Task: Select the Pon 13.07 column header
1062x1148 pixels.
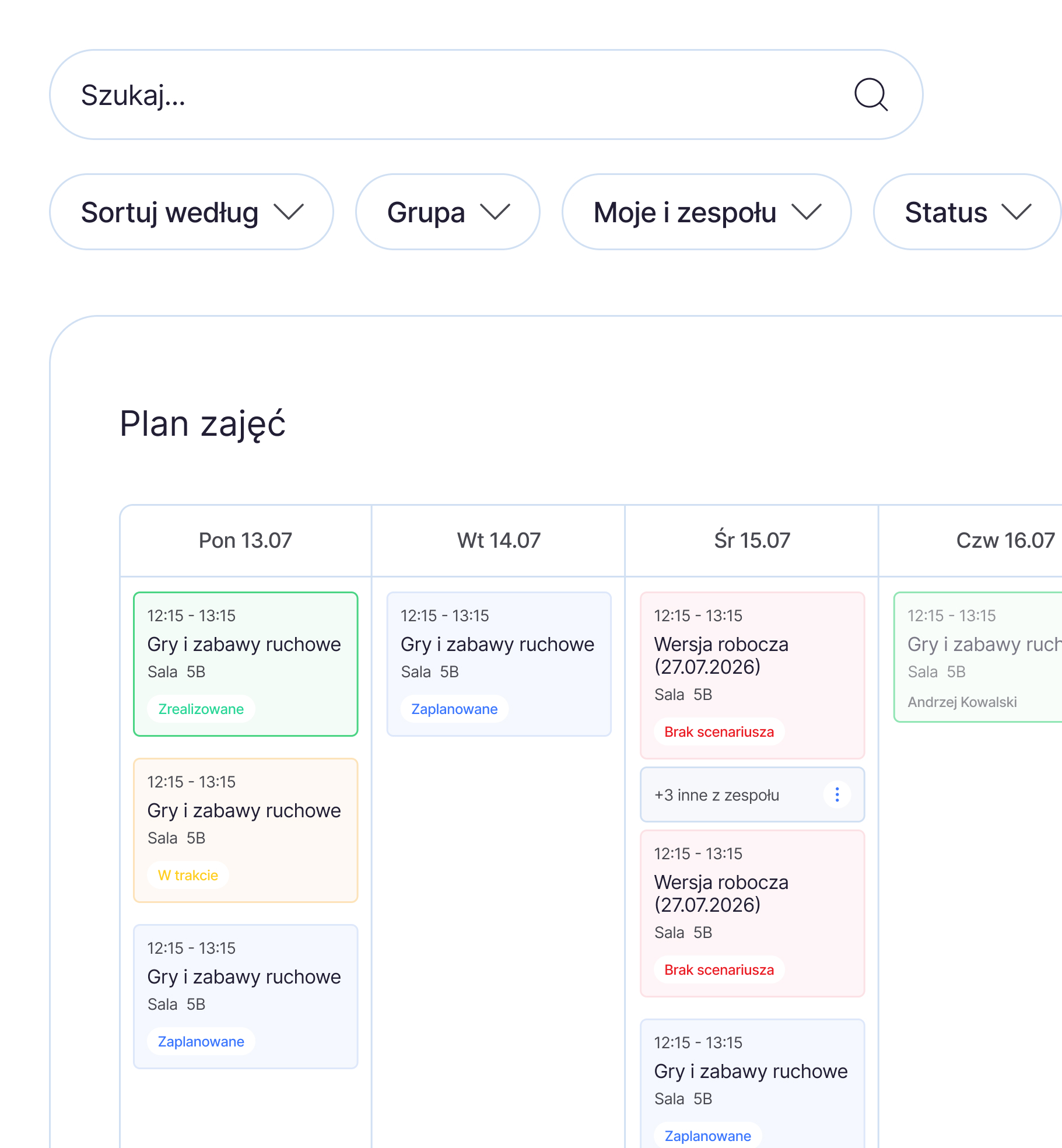Action: [246, 540]
